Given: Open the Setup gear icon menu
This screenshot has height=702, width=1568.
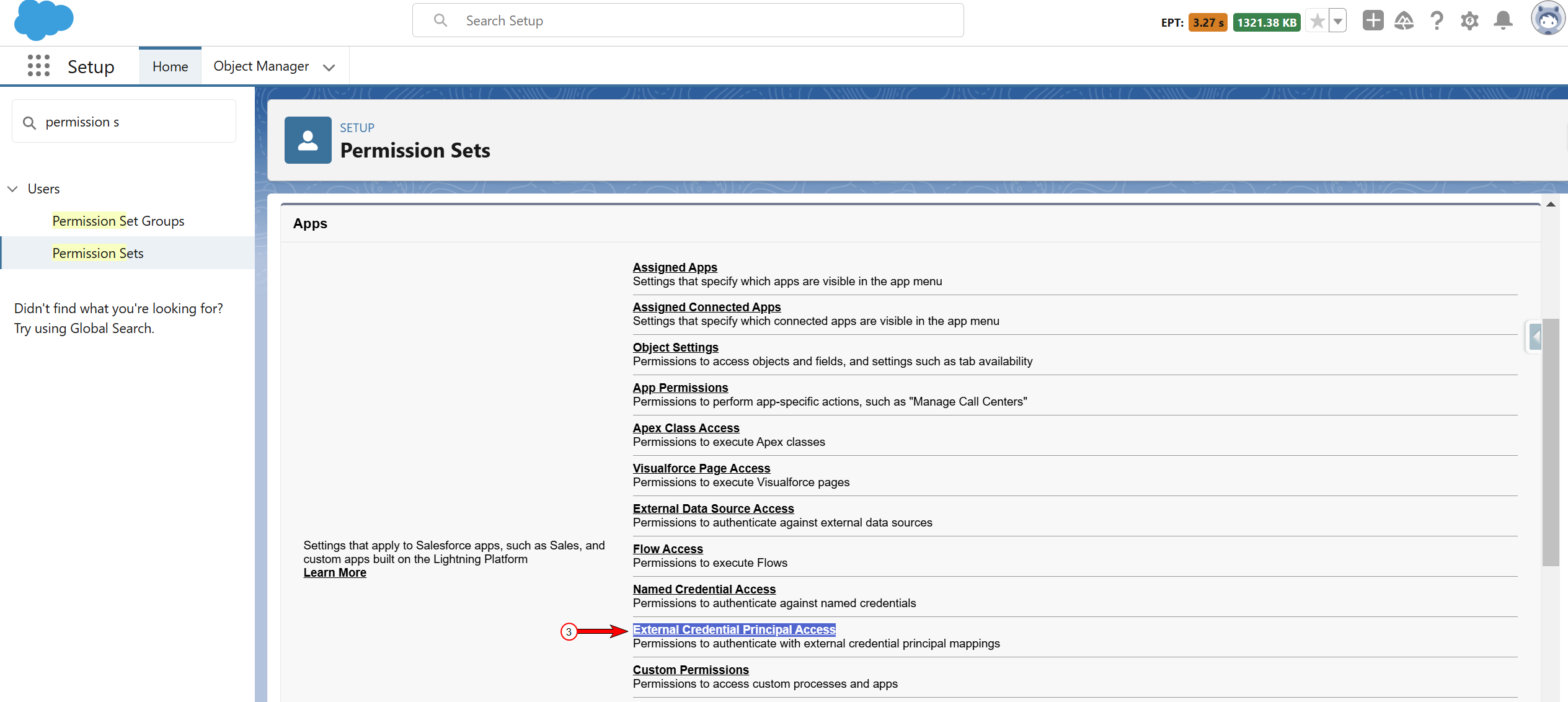Looking at the screenshot, I should [1469, 21].
